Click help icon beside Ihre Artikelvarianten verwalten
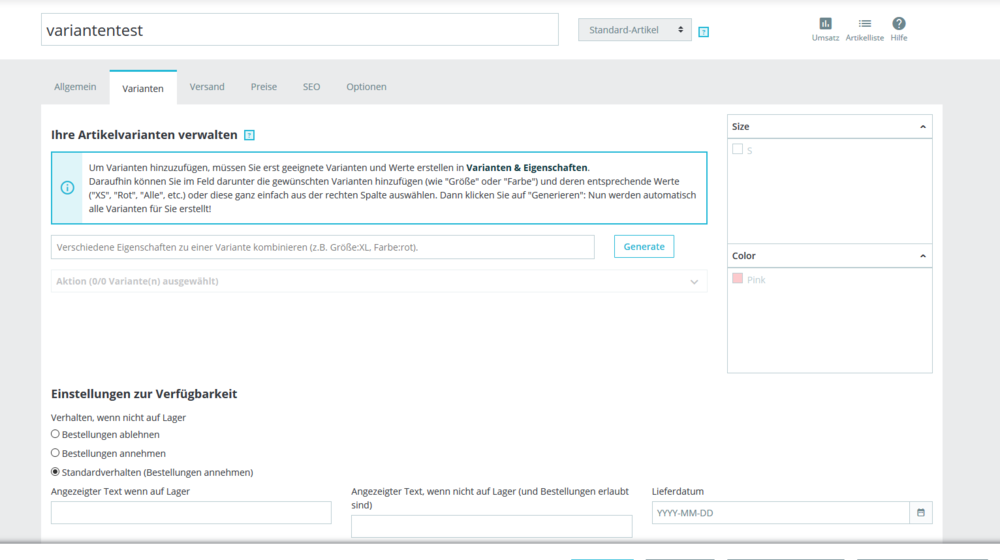The image size is (1000, 560). coord(249,135)
